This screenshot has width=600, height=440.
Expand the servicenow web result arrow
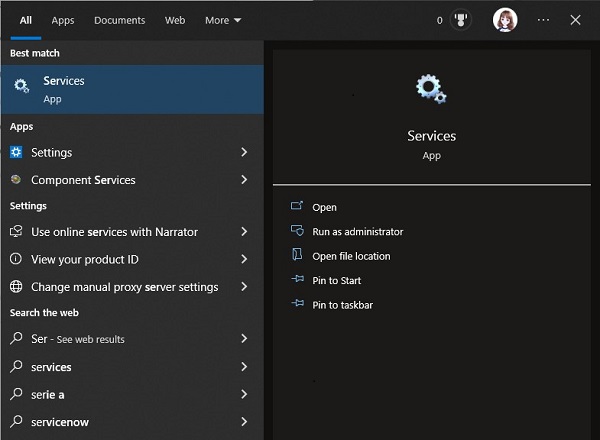[x=244, y=422]
